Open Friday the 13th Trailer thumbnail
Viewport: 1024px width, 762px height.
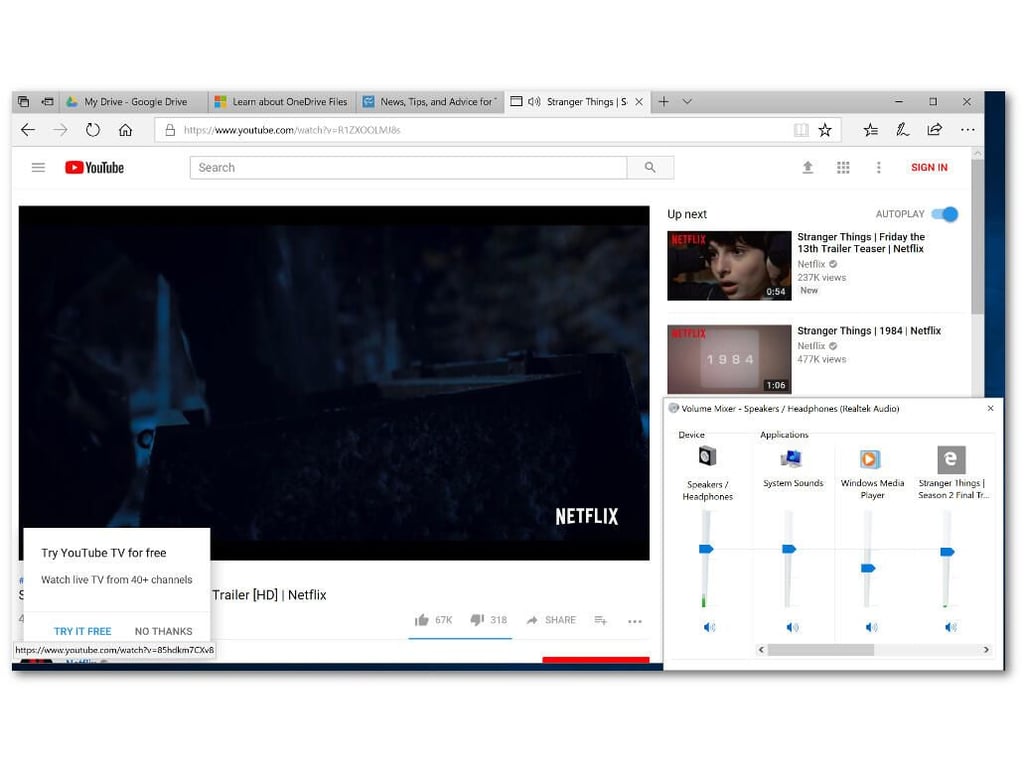tap(729, 266)
